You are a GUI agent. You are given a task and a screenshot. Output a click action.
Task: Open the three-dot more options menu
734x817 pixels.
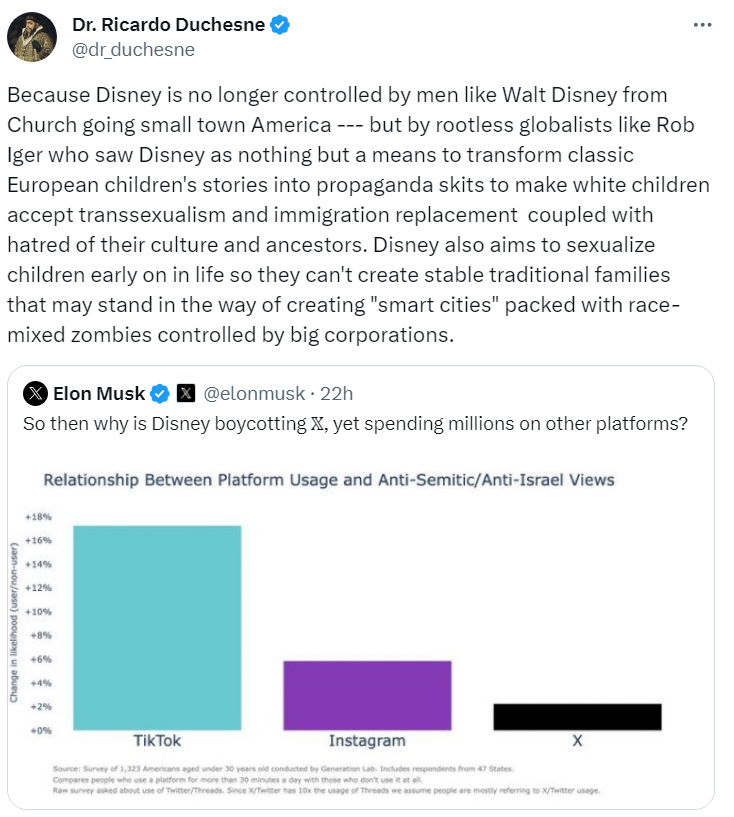click(x=703, y=25)
